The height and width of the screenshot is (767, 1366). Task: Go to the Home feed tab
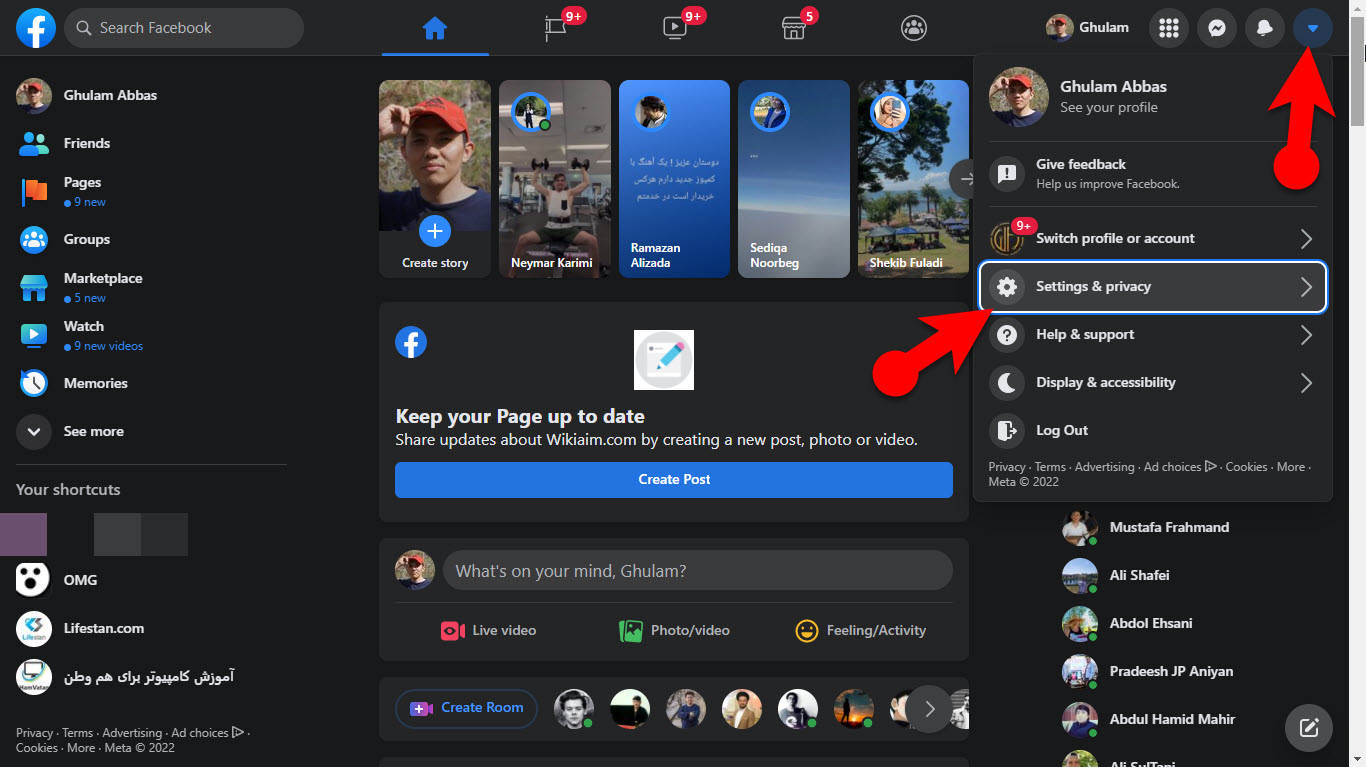[434, 28]
